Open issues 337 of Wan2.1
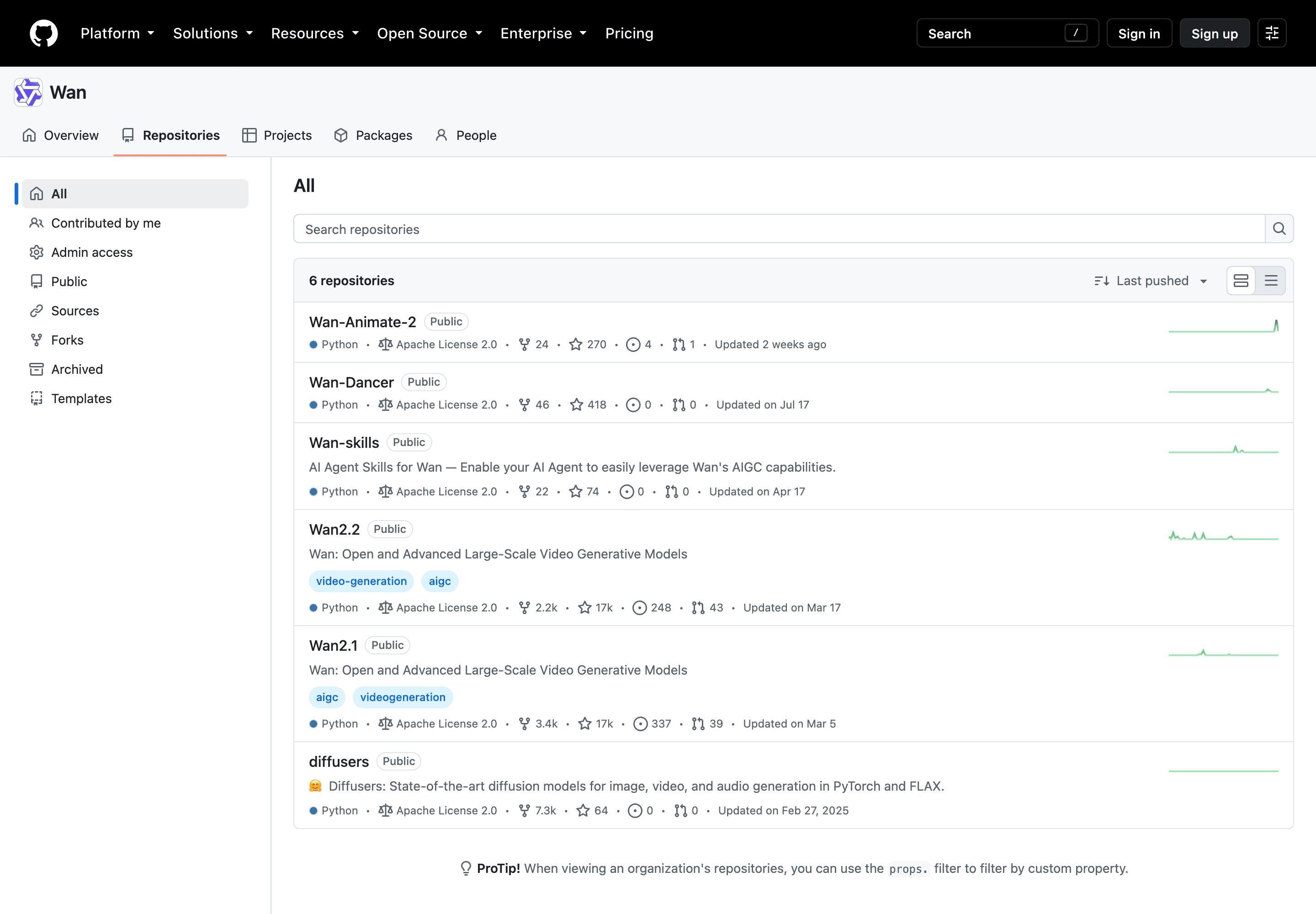Image resolution: width=1316 pixels, height=914 pixels. (x=652, y=724)
